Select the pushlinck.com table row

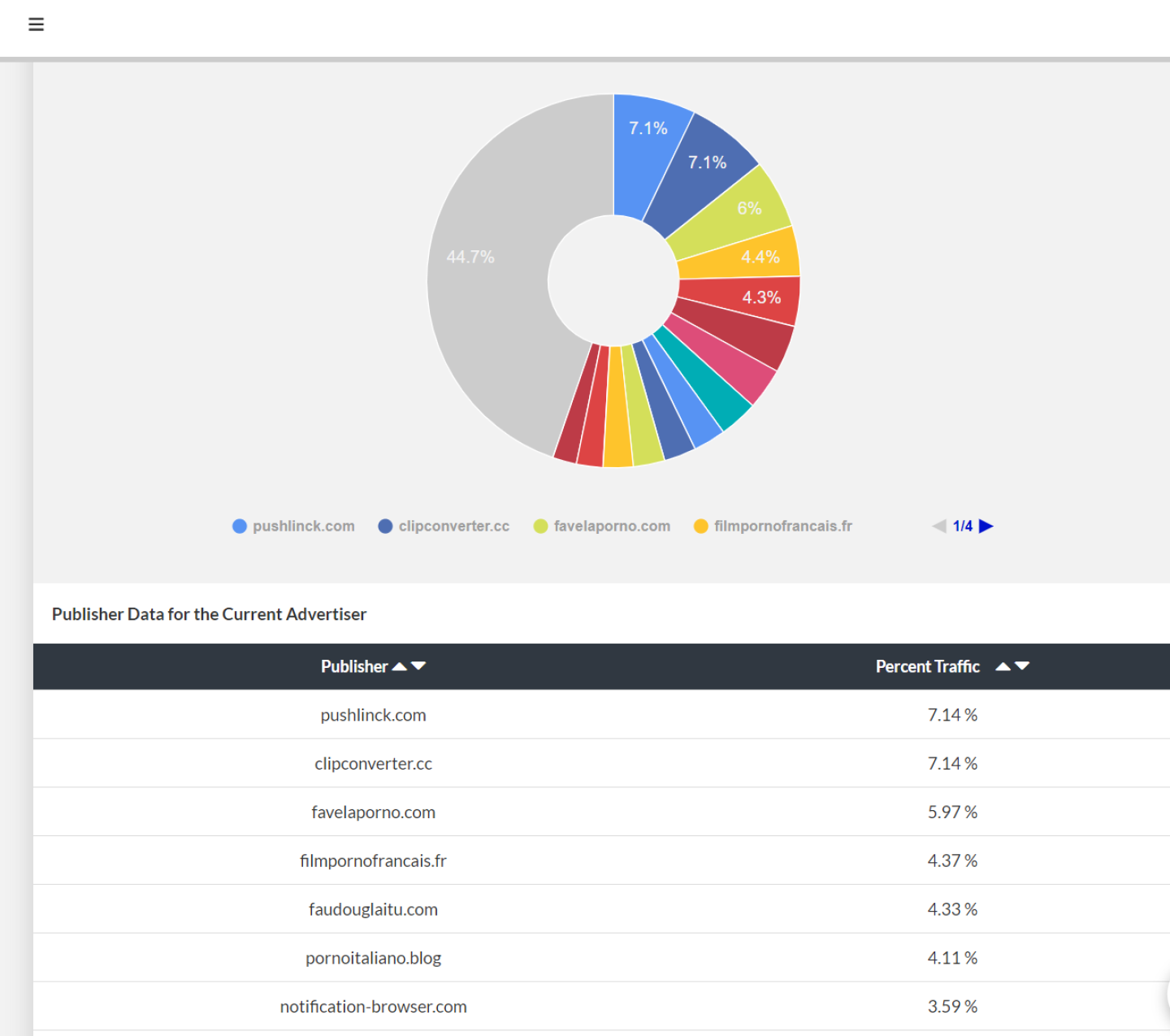click(x=373, y=715)
